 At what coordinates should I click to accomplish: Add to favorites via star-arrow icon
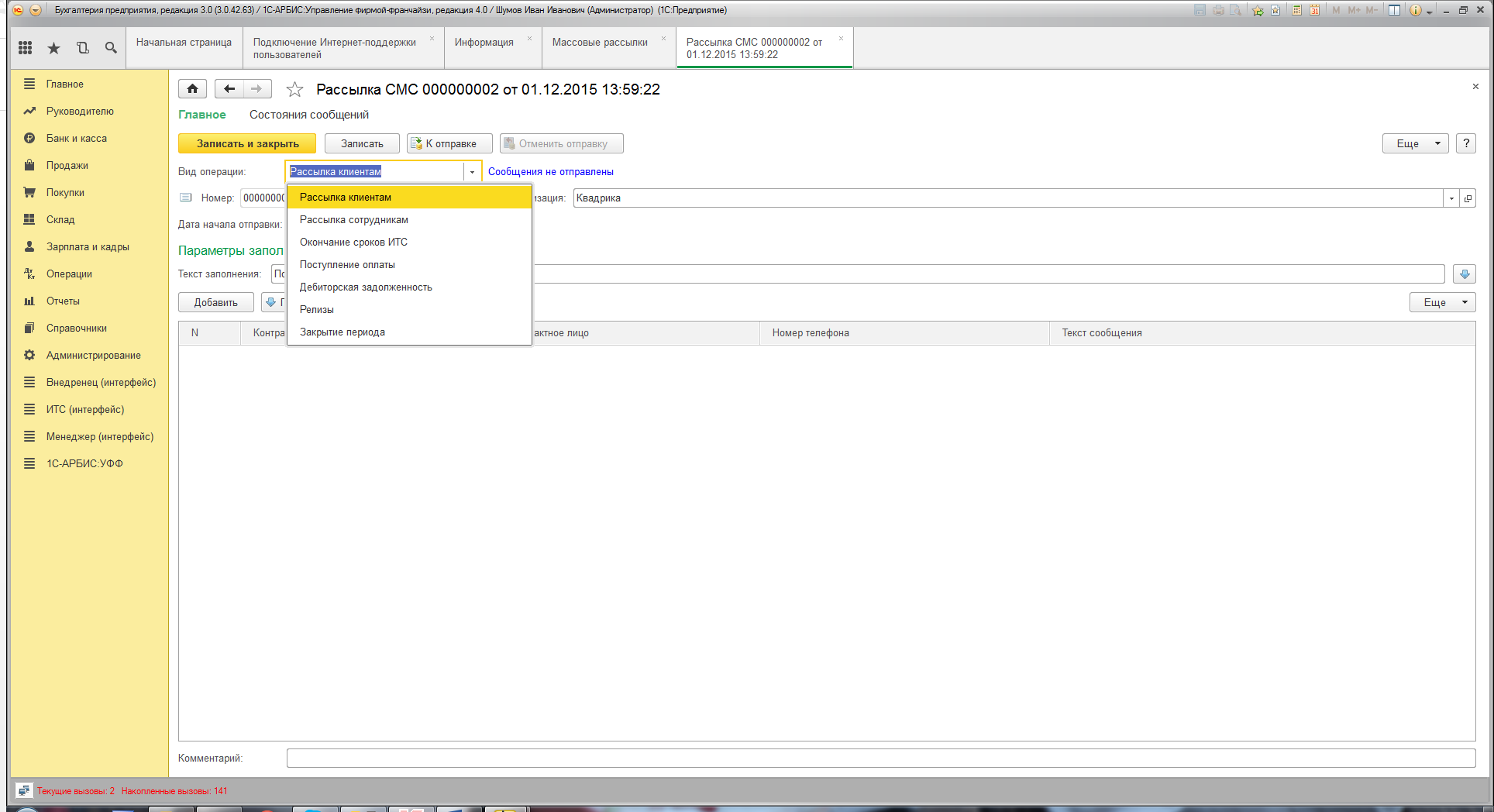pyautogui.click(x=1258, y=10)
